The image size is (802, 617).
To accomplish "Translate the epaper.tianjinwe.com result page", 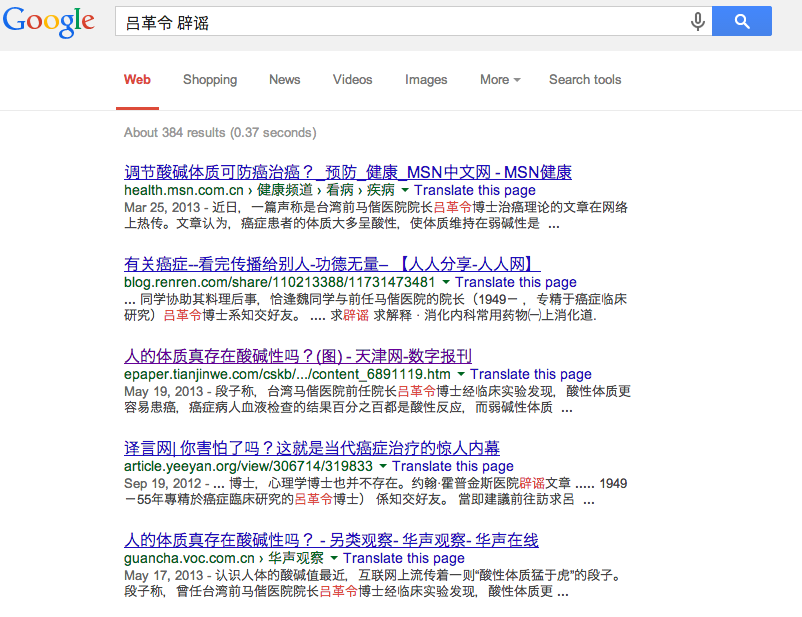I will tap(530, 374).
